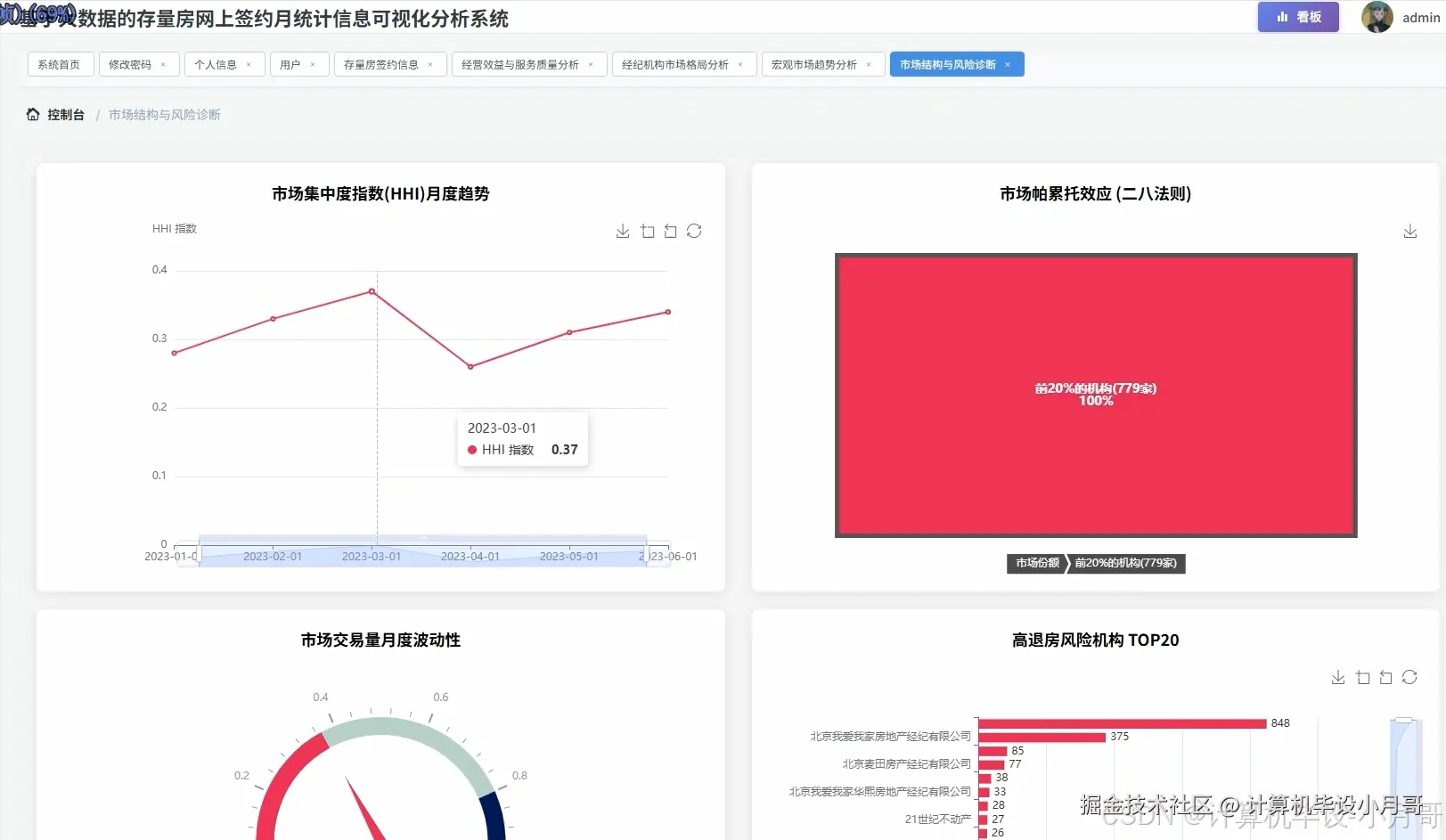The image size is (1446, 840).
Task: Enable box zoom on the risk TOP20 chart
Action: [1362, 677]
